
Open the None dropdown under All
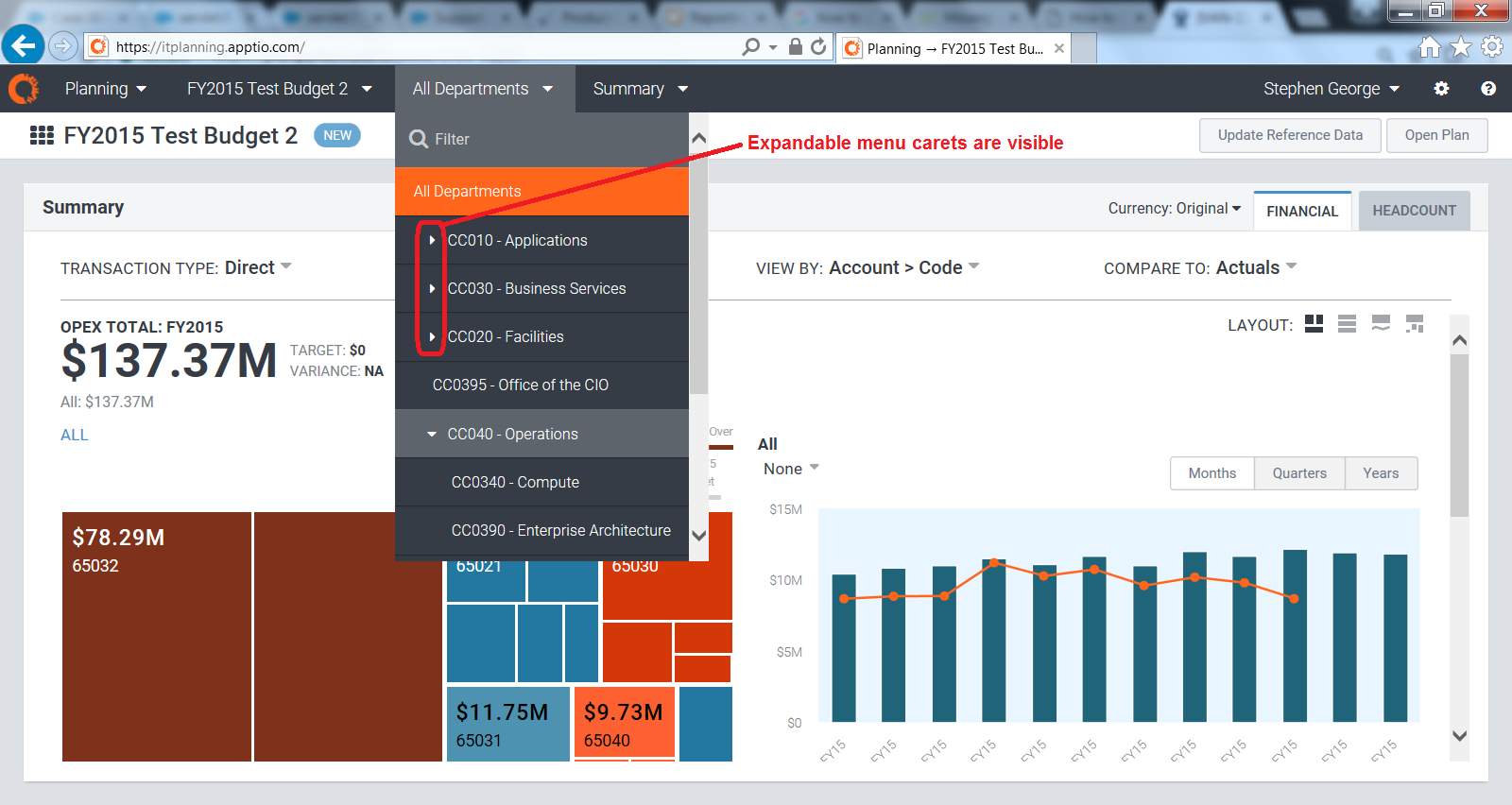791,469
